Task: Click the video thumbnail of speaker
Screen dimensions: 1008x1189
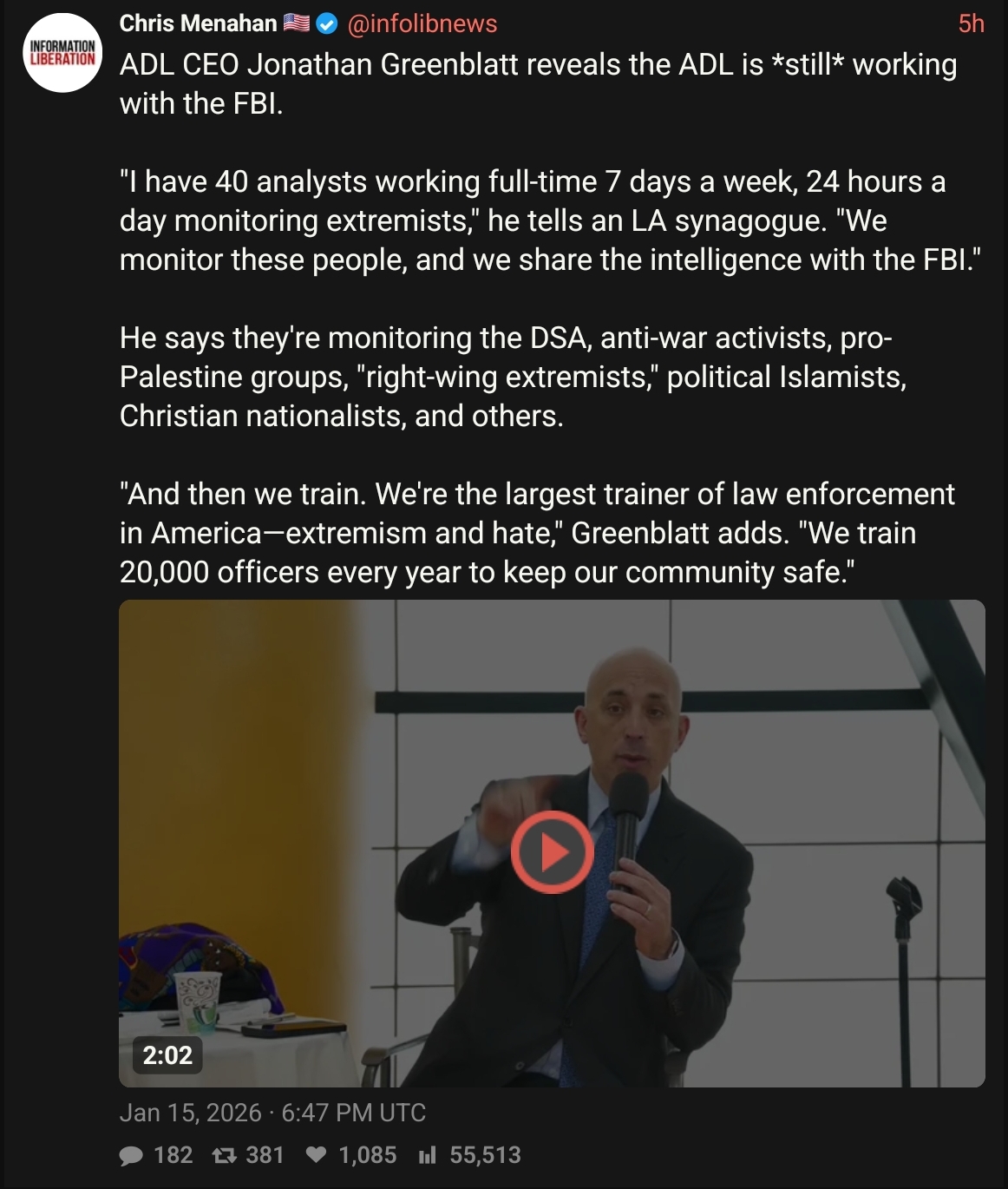Action: (x=552, y=844)
